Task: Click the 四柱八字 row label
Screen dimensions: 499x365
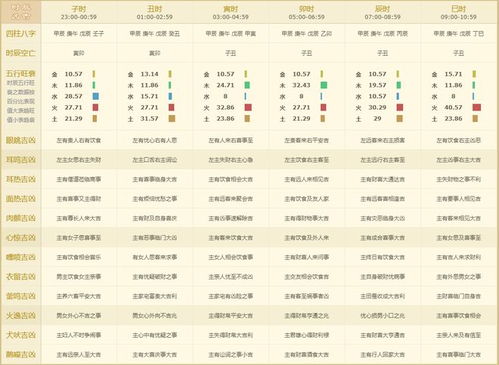Action: coord(21,33)
